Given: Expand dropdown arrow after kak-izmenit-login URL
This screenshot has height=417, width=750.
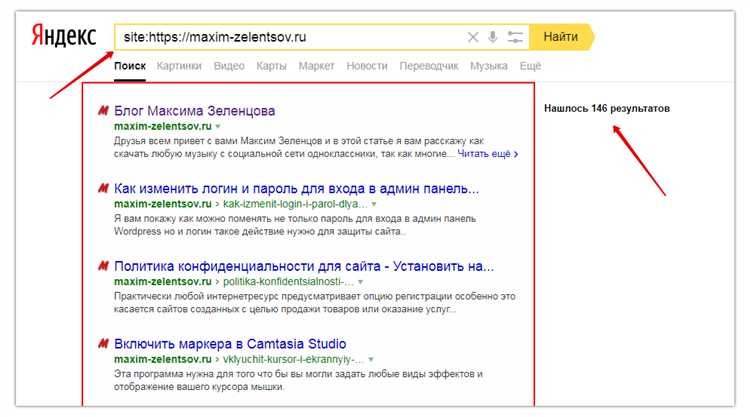Looking at the screenshot, I should tap(374, 204).
